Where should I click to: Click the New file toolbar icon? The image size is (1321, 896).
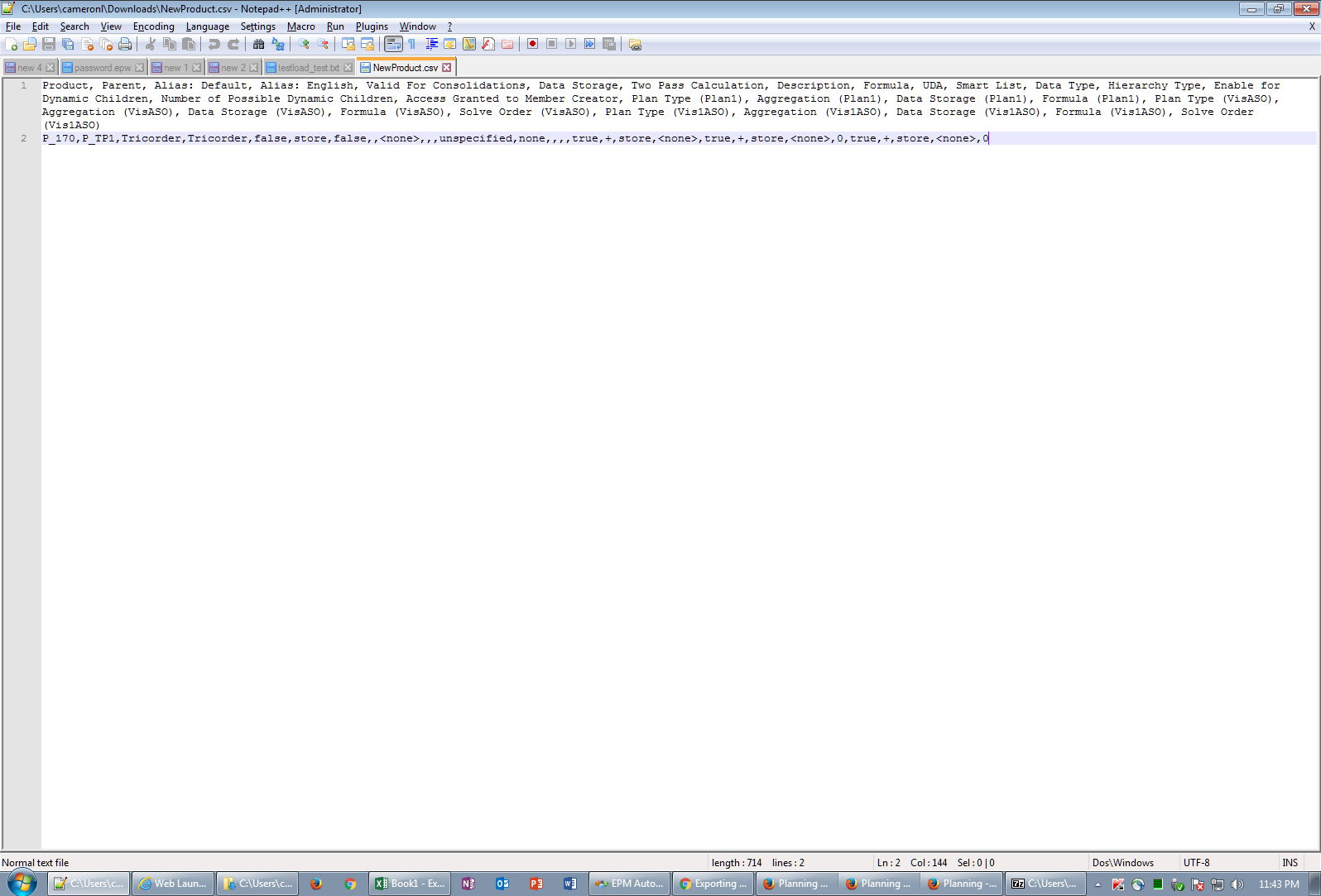(x=12, y=44)
